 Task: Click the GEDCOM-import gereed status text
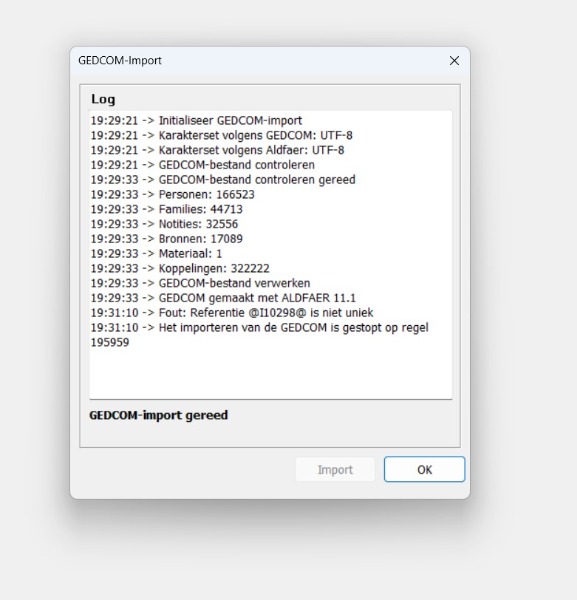click(158, 415)
